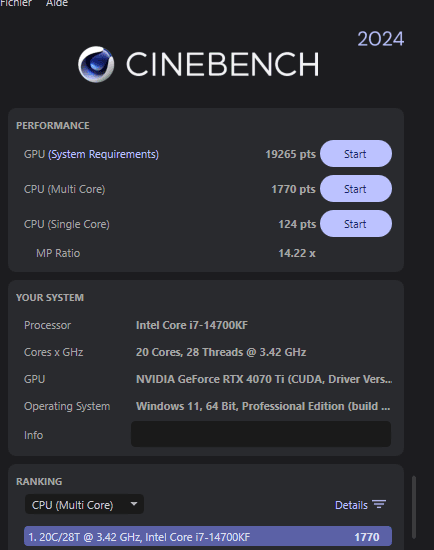Click the Details link in Ranking

351,505
